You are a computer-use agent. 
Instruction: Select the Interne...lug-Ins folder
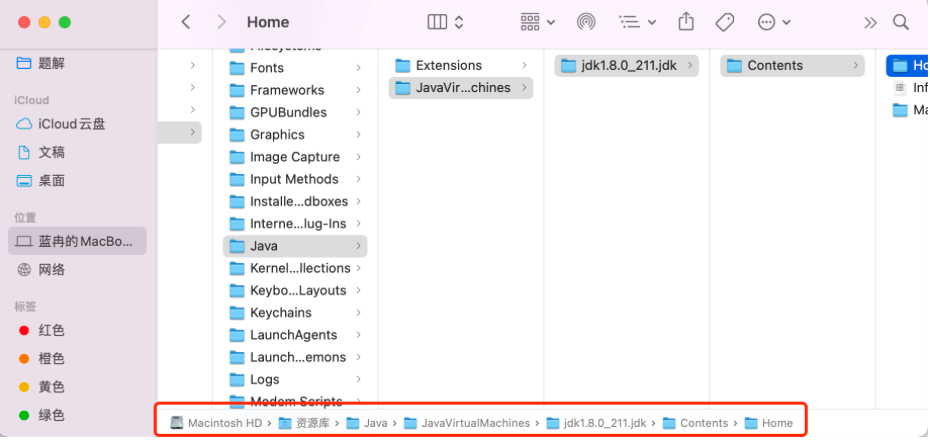[295, 224]
